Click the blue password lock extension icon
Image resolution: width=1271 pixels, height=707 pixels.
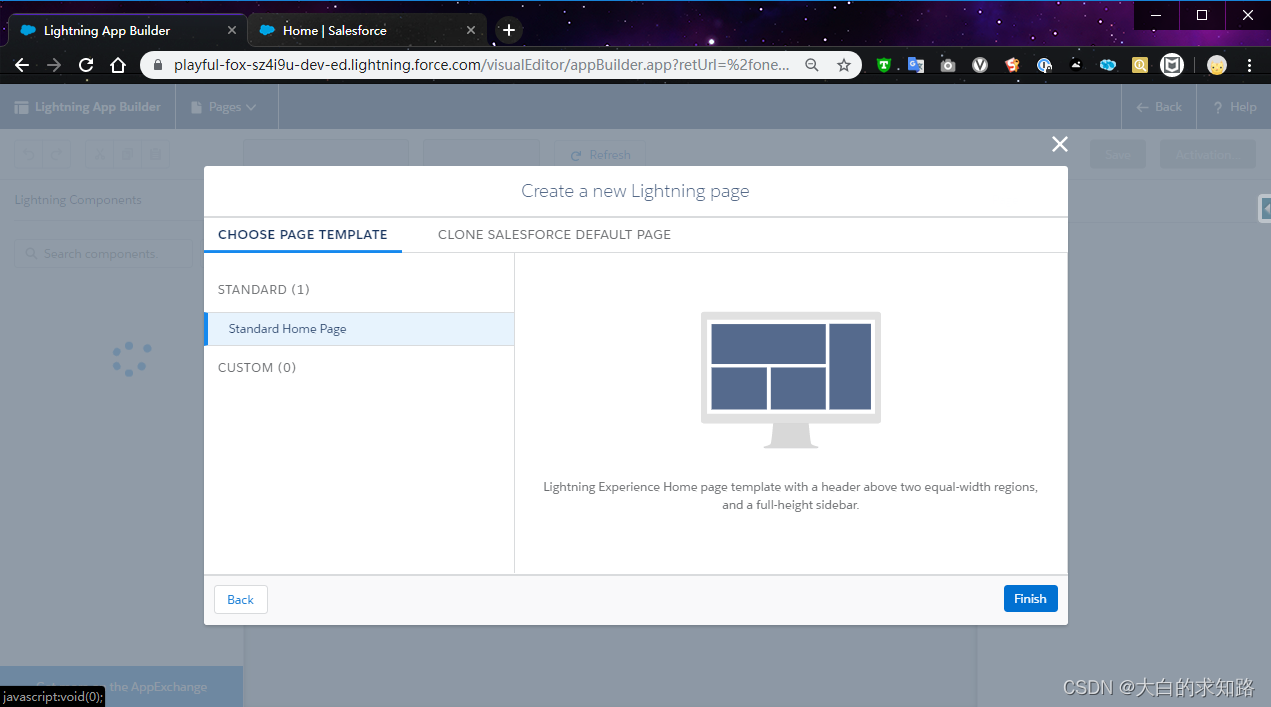(1044, 65)
